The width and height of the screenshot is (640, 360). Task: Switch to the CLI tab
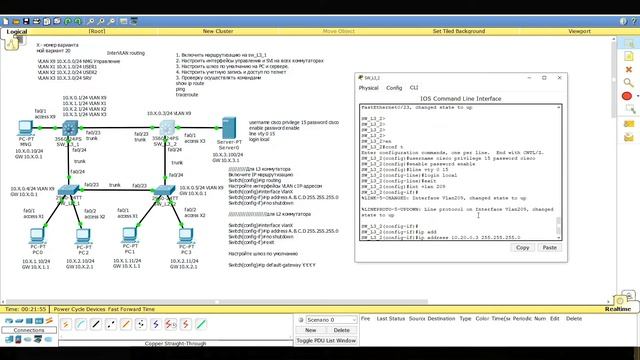(414, 88)
